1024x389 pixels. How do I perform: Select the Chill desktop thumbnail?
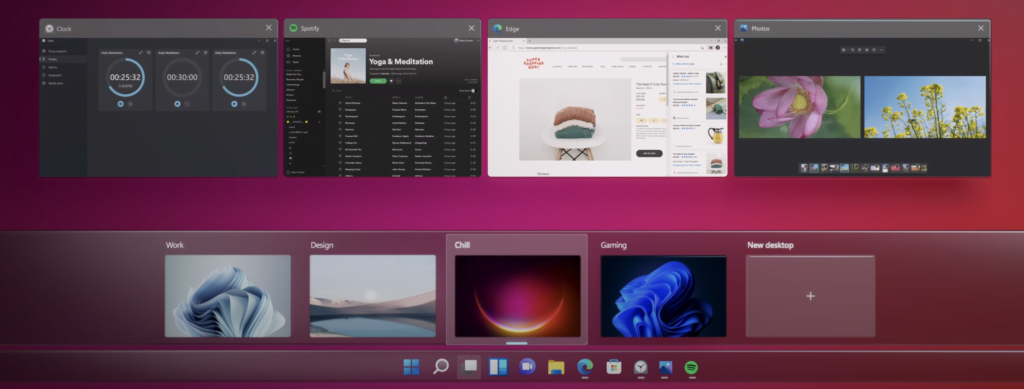(x=518, y=296)
